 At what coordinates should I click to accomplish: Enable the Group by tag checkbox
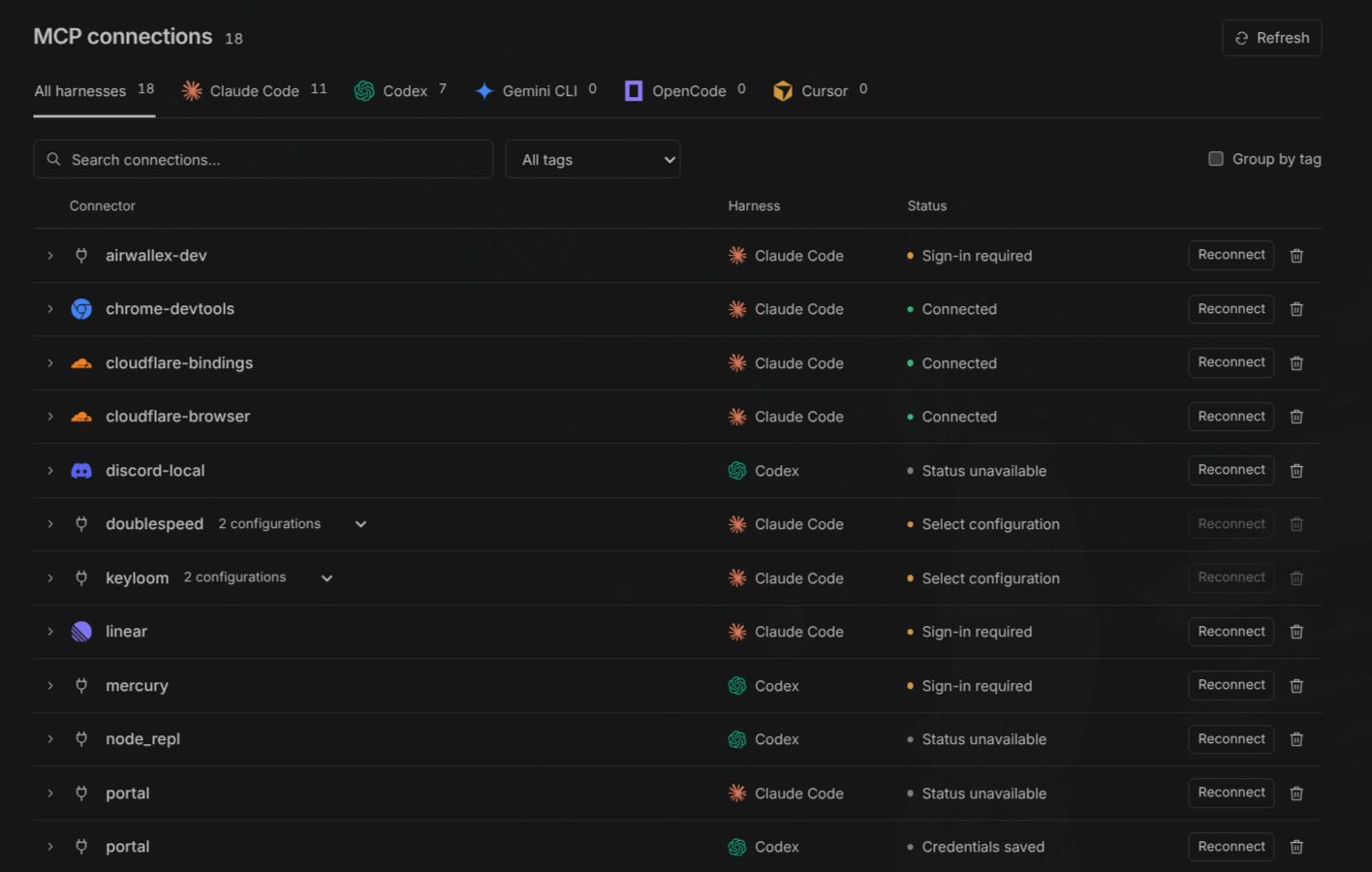coord(1215,159)
